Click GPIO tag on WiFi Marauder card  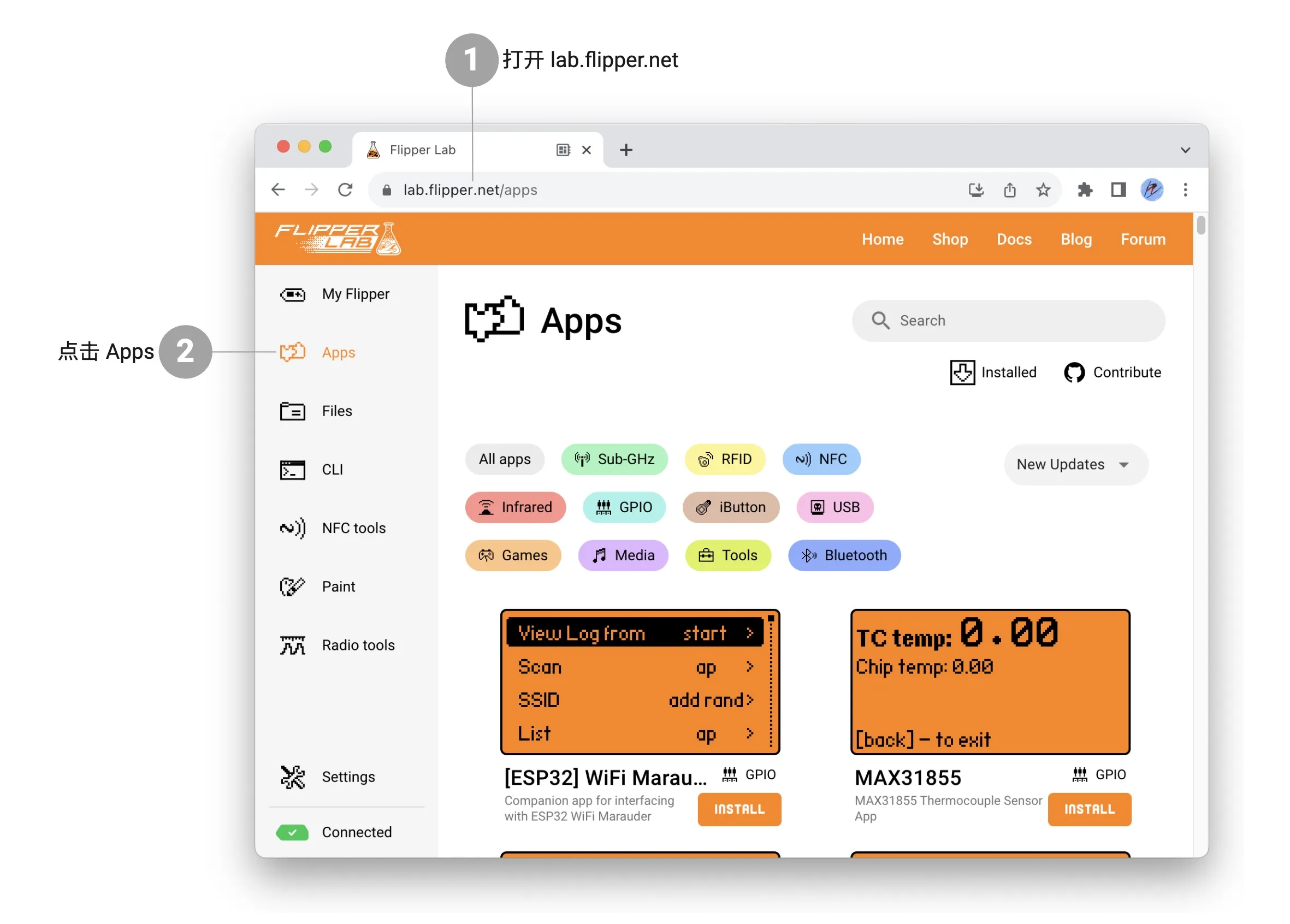click(749, 774)
